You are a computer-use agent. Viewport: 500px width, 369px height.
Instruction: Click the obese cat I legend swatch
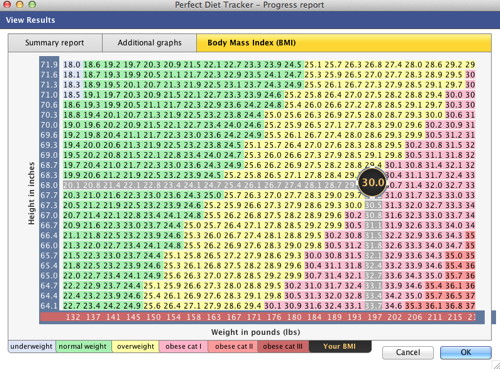tap(183, 346)
